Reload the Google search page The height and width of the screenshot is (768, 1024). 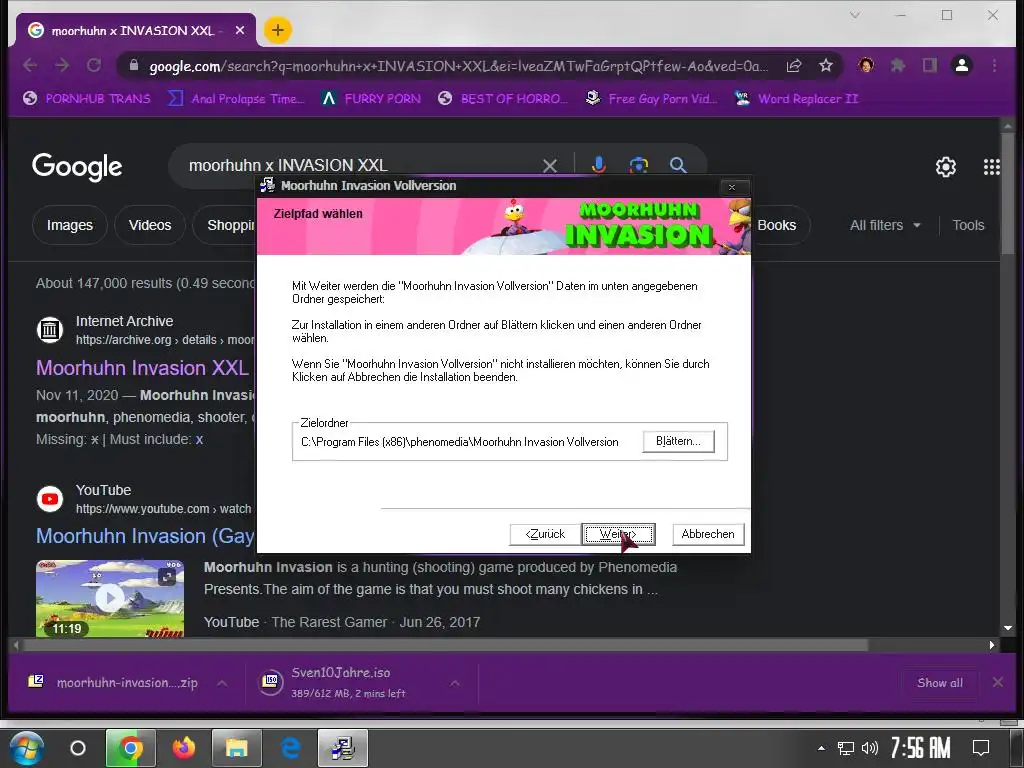coord(94,65)
